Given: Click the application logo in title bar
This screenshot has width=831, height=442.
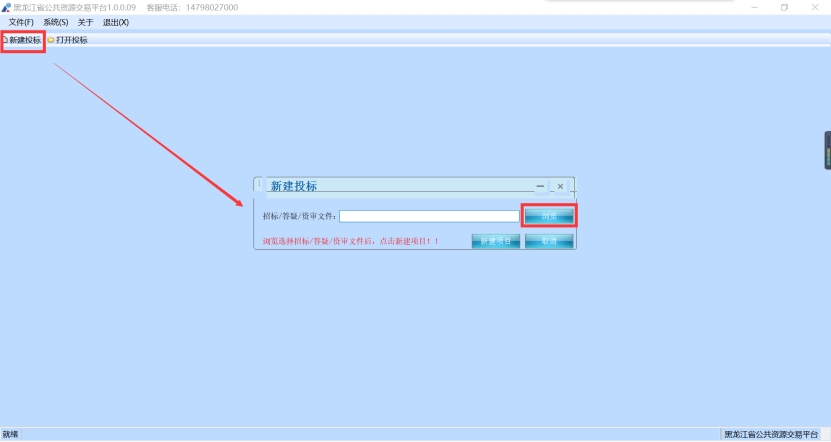Looking at the screenshot, I should pyautogui.click(x=6, y=7).
